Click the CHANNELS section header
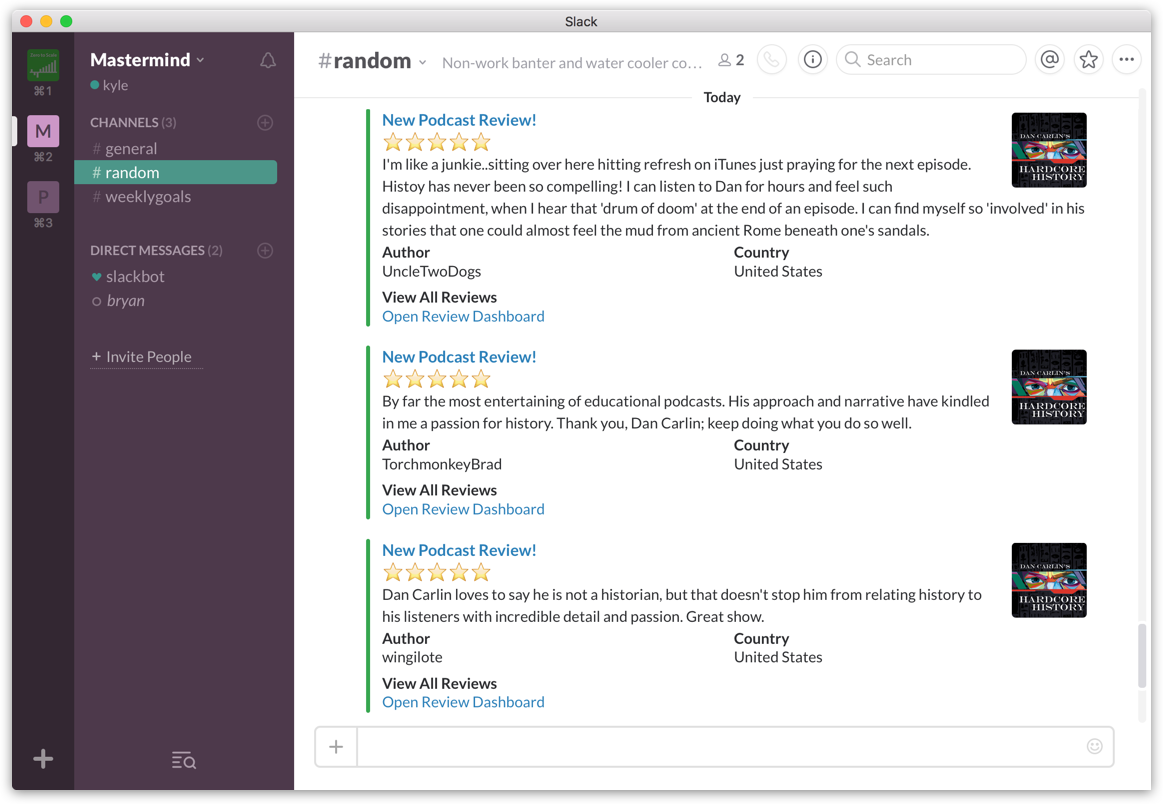 [133, 122]
